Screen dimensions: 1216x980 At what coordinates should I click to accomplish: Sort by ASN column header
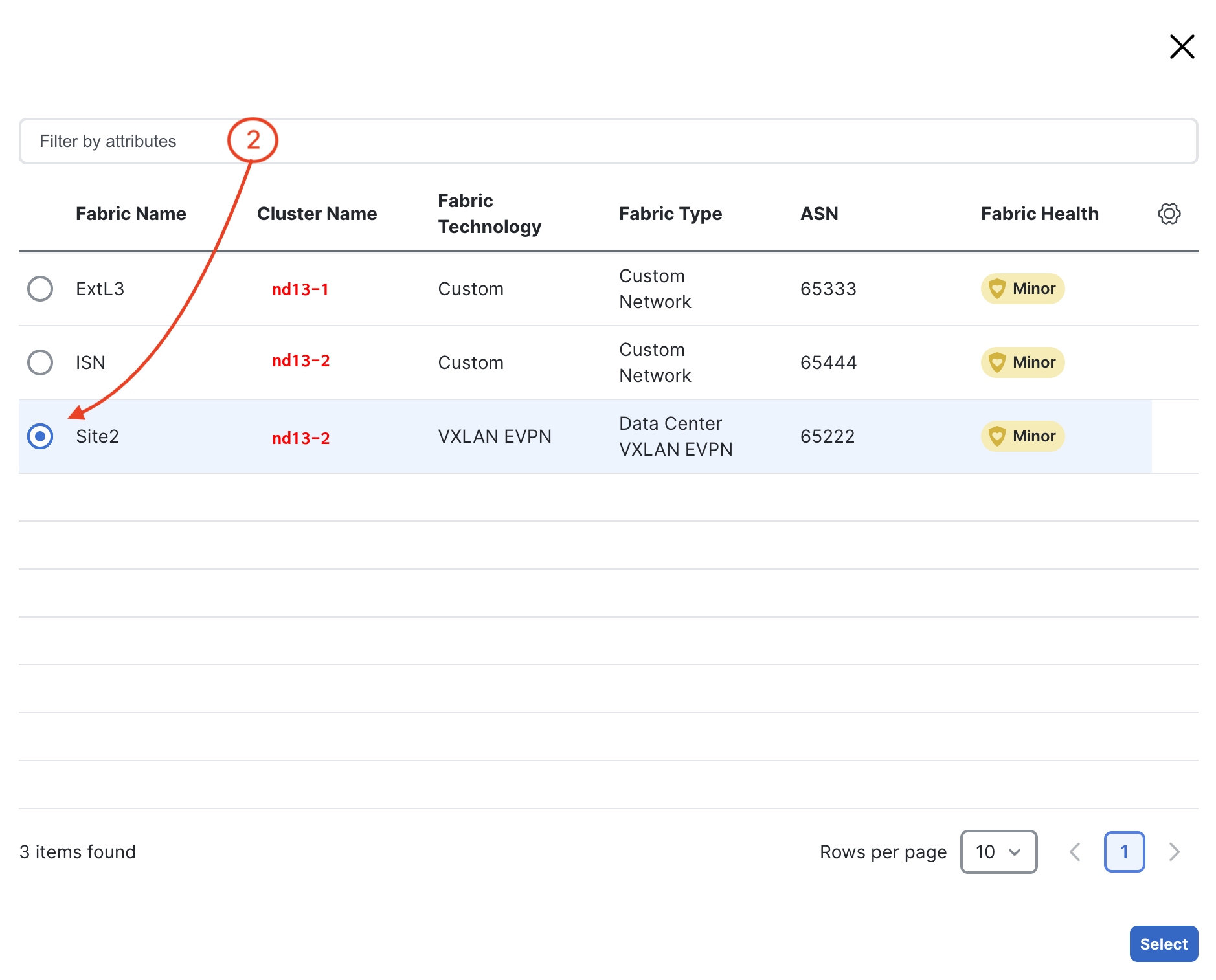[x=819, y=214]
